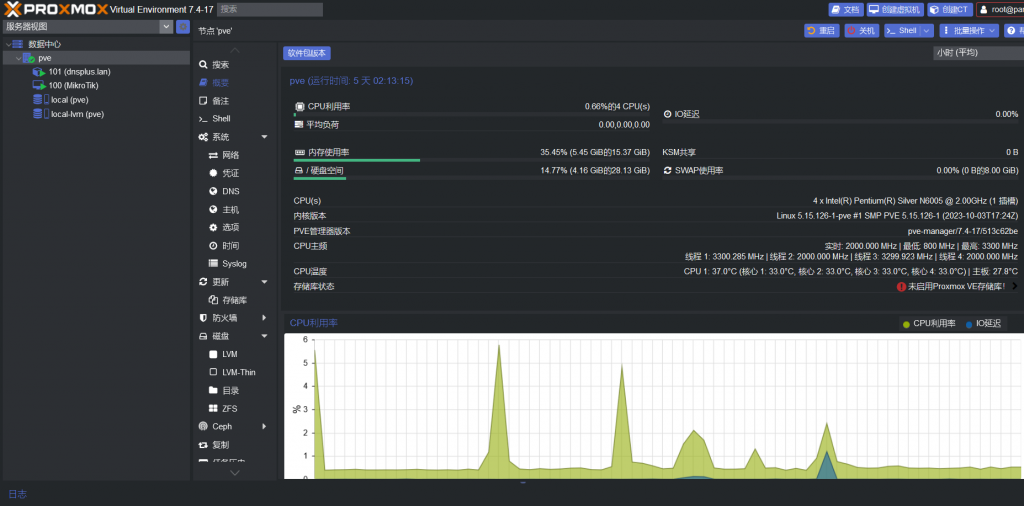1024x506 pixels.
Task: Open LVM disks page
Action: 229,354
